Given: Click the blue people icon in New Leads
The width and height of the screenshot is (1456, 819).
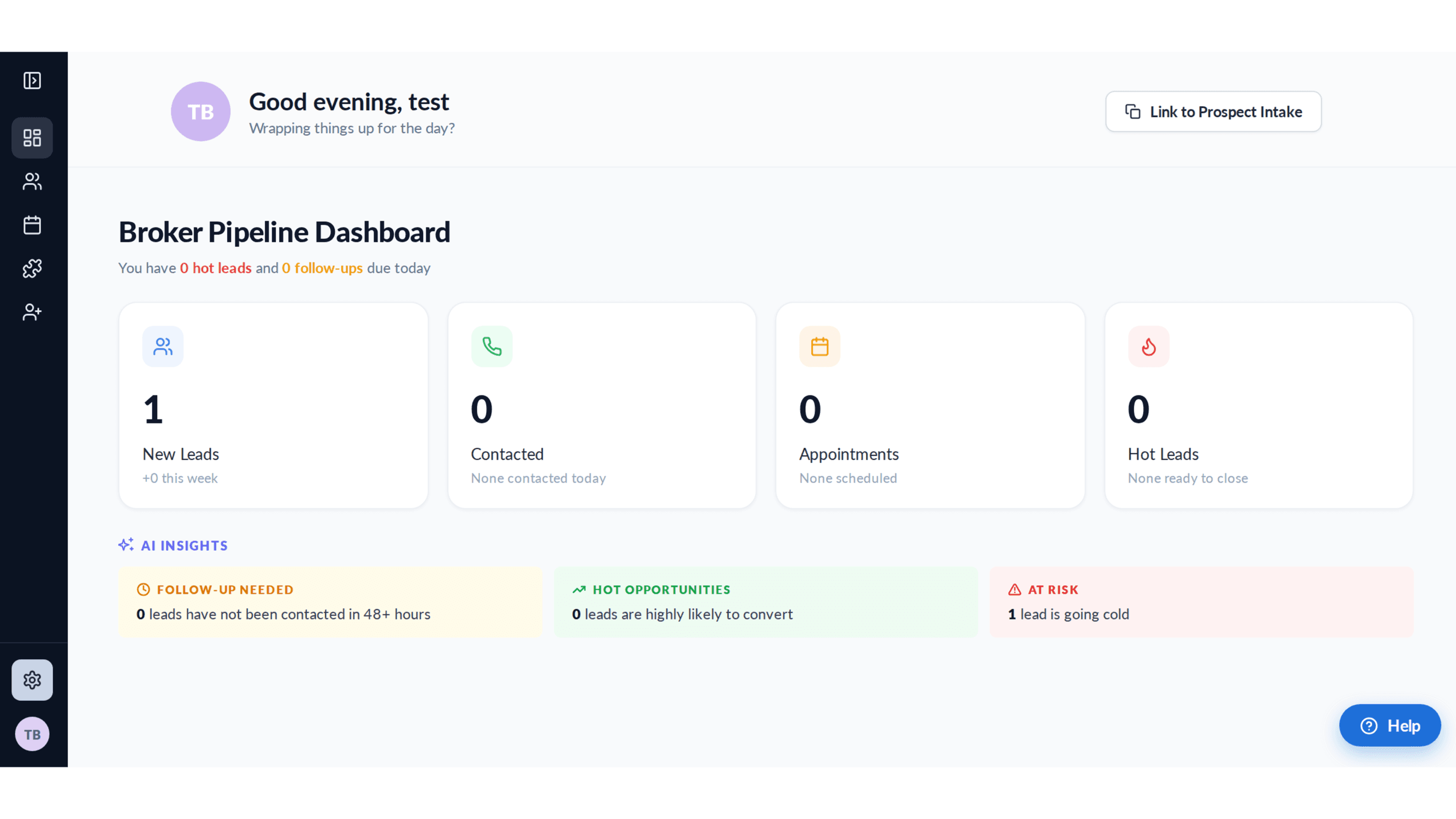Looking at the screenshot, I should tap(163, 346).
